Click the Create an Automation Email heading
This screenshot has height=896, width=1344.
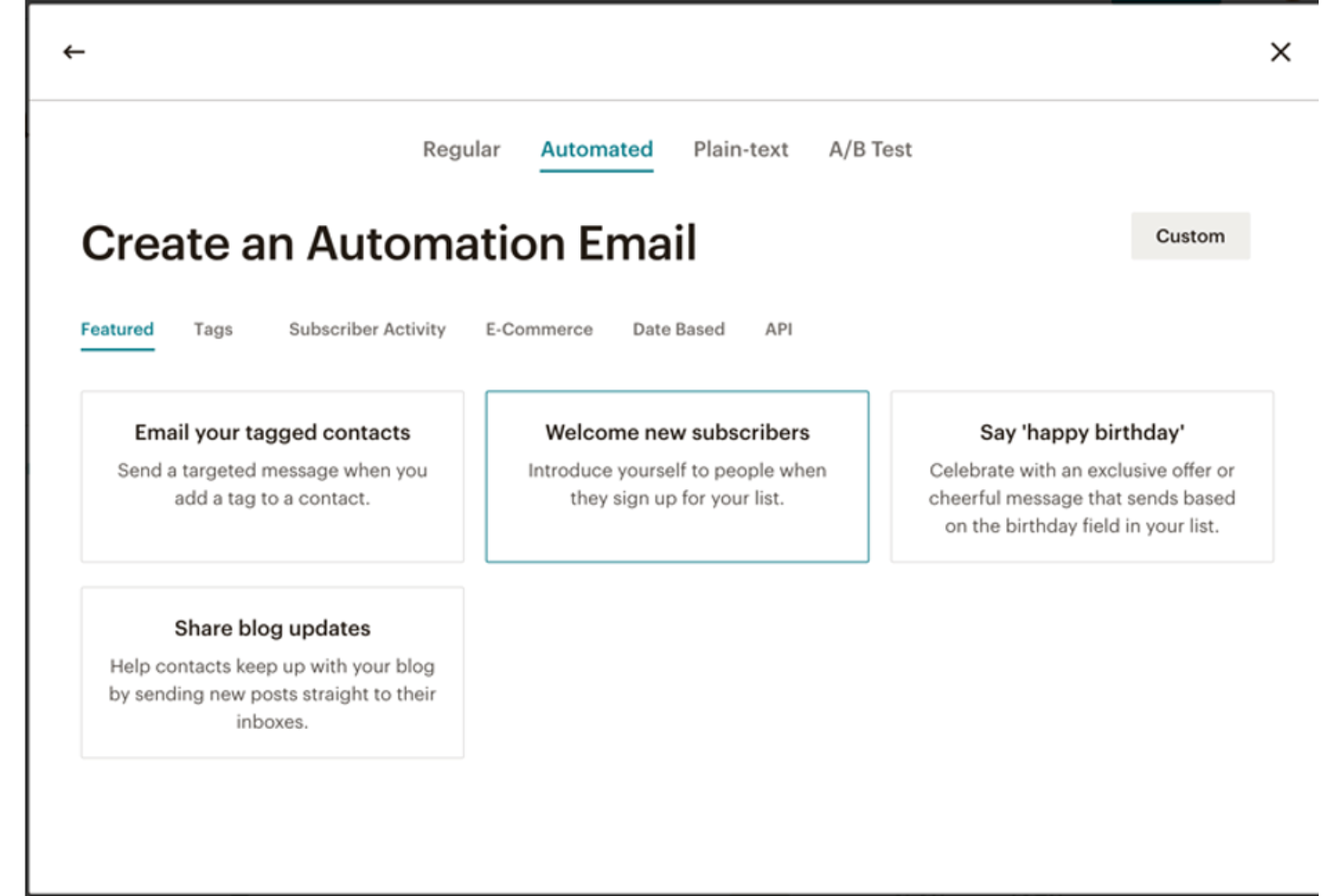[390, 241]
